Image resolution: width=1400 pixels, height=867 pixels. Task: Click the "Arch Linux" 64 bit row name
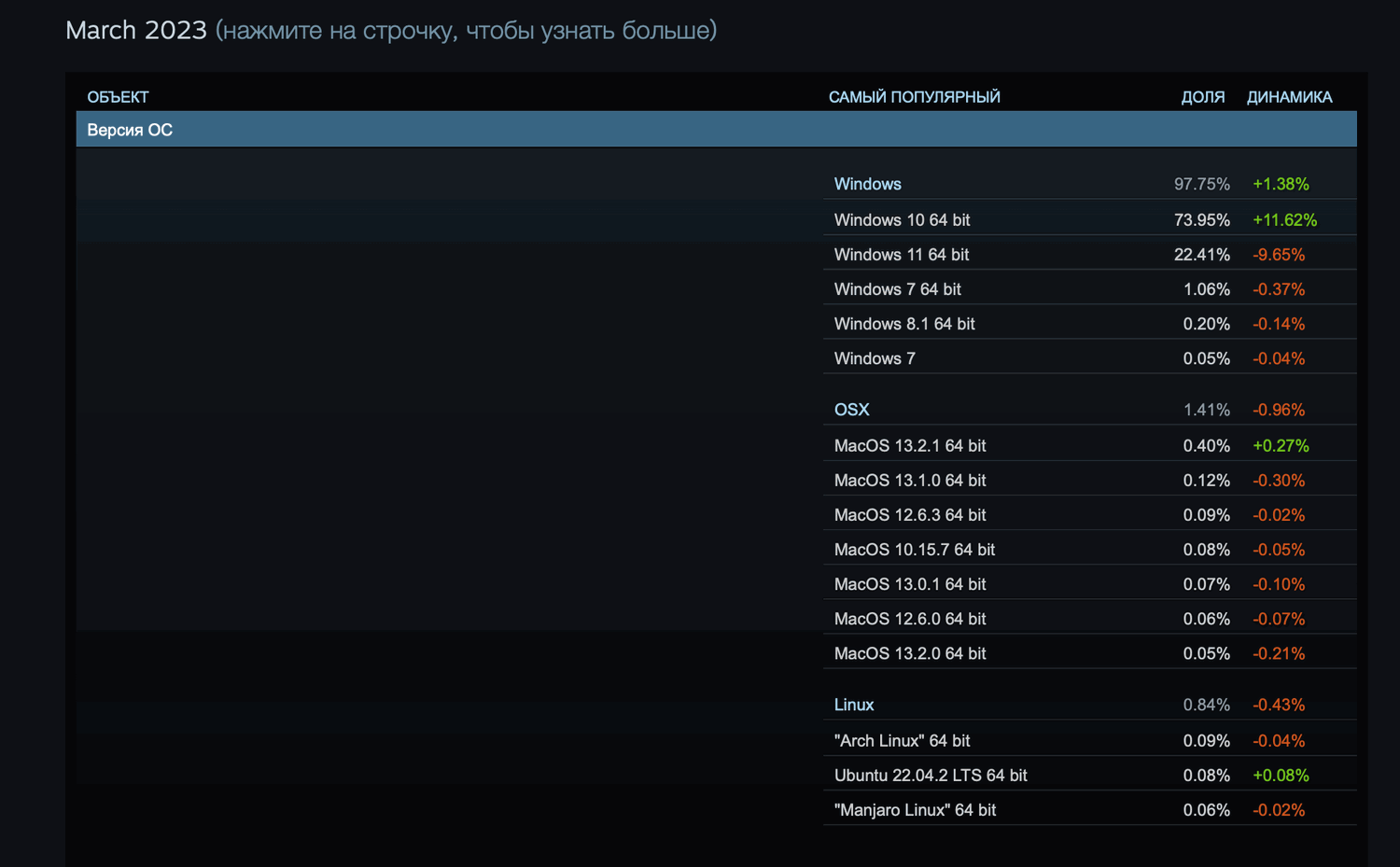point(903,741)
